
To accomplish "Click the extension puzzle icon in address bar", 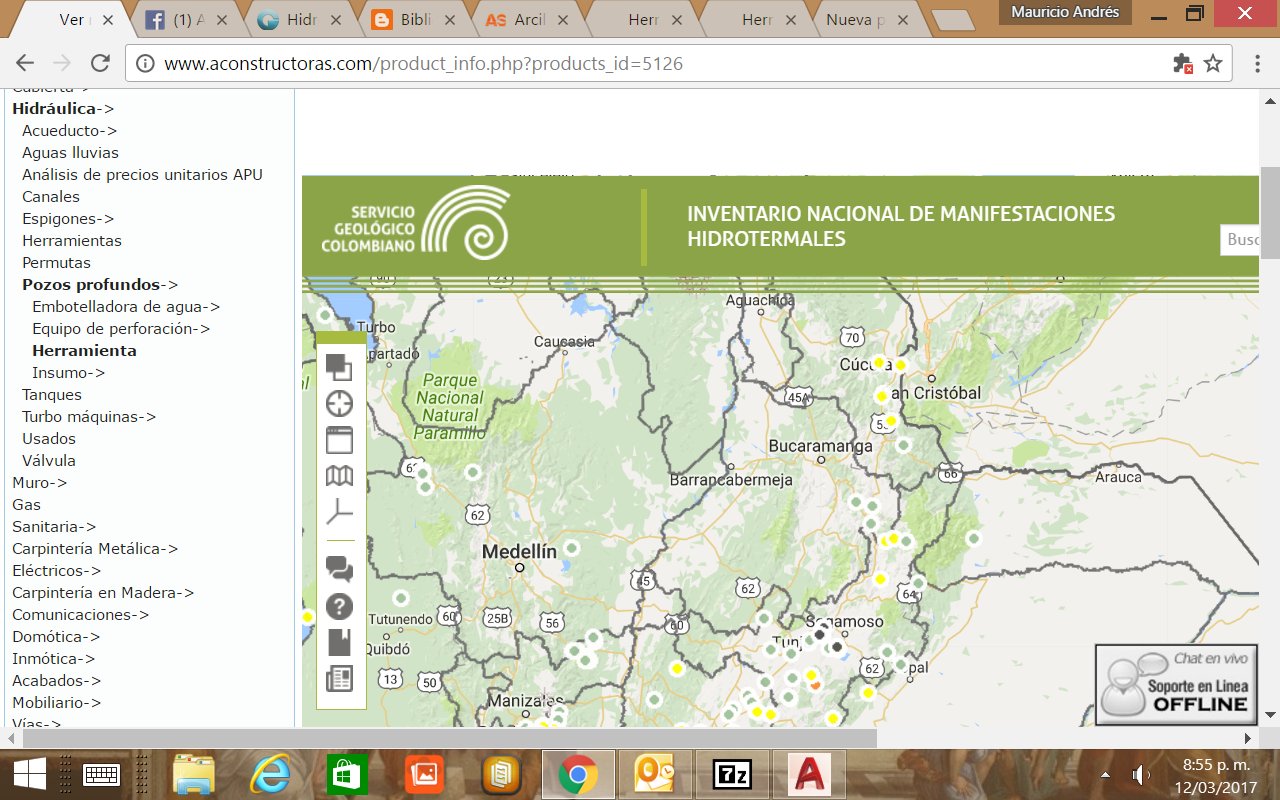I will [1183, 63].
